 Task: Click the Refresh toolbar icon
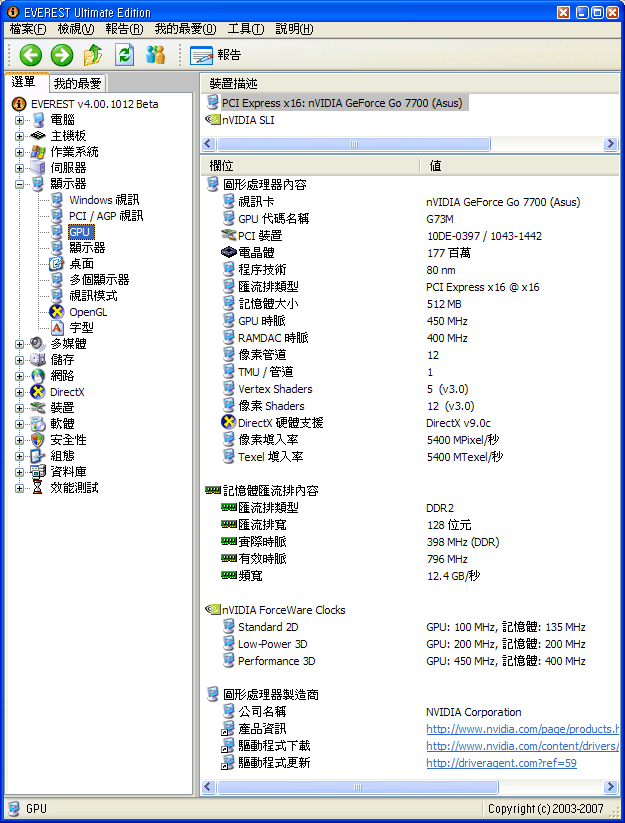pyautogui.click(x=124, y=55)
